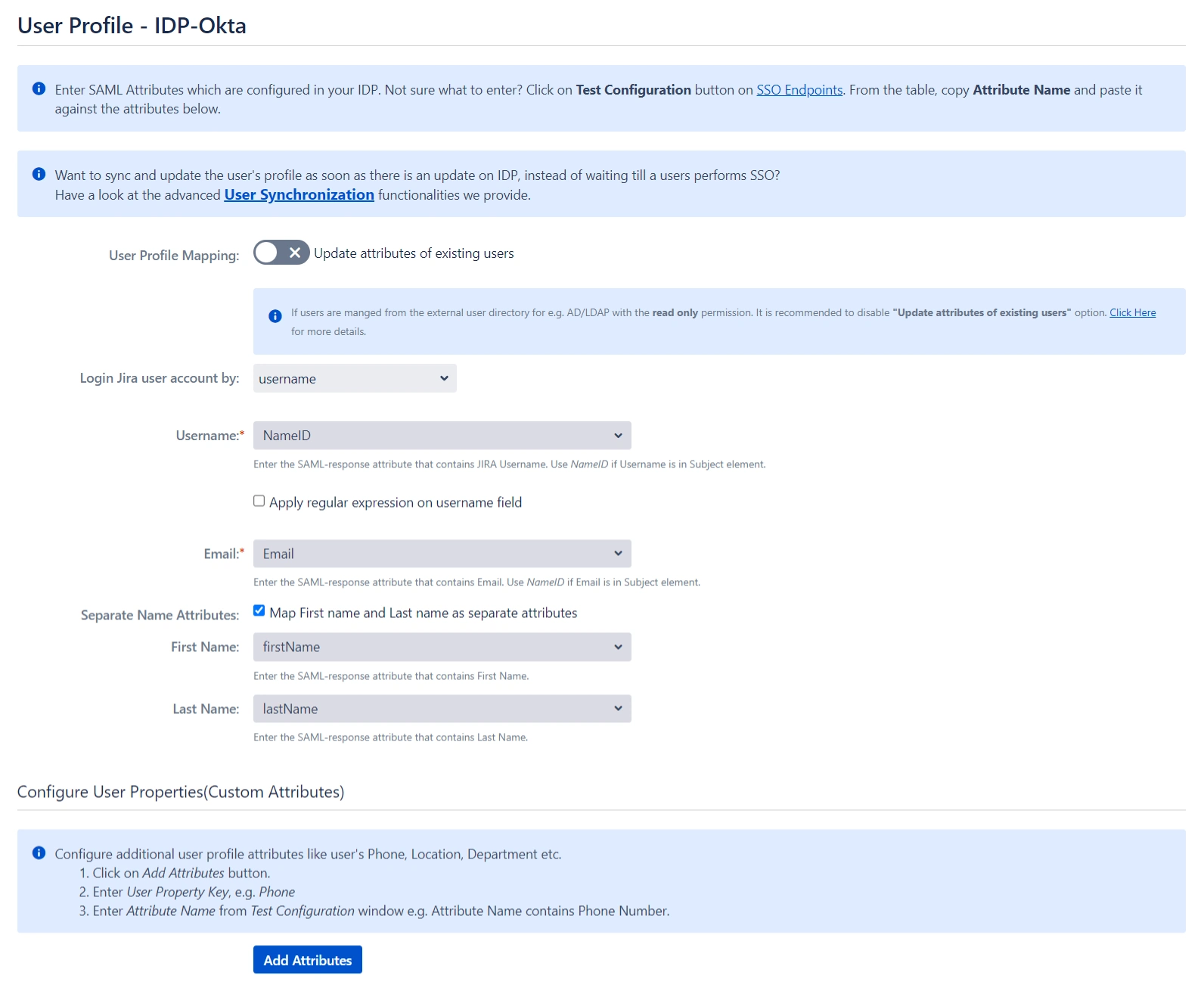Click the Add Attributes button
Image resolution: width=1204 pixels, height=987 pixels.
click(x=308, y=960)
